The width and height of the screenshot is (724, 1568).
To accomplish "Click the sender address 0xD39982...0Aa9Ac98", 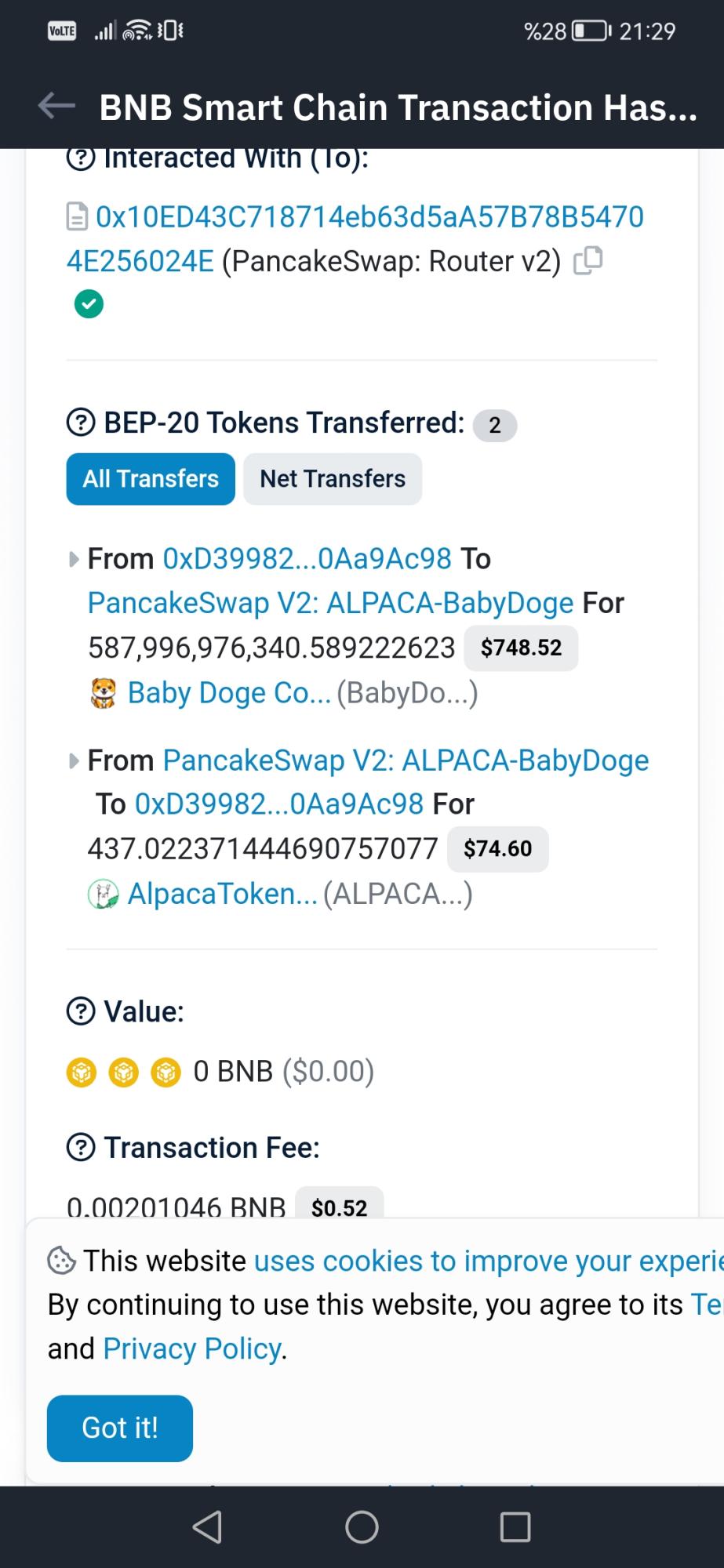I will pos(307,558).
